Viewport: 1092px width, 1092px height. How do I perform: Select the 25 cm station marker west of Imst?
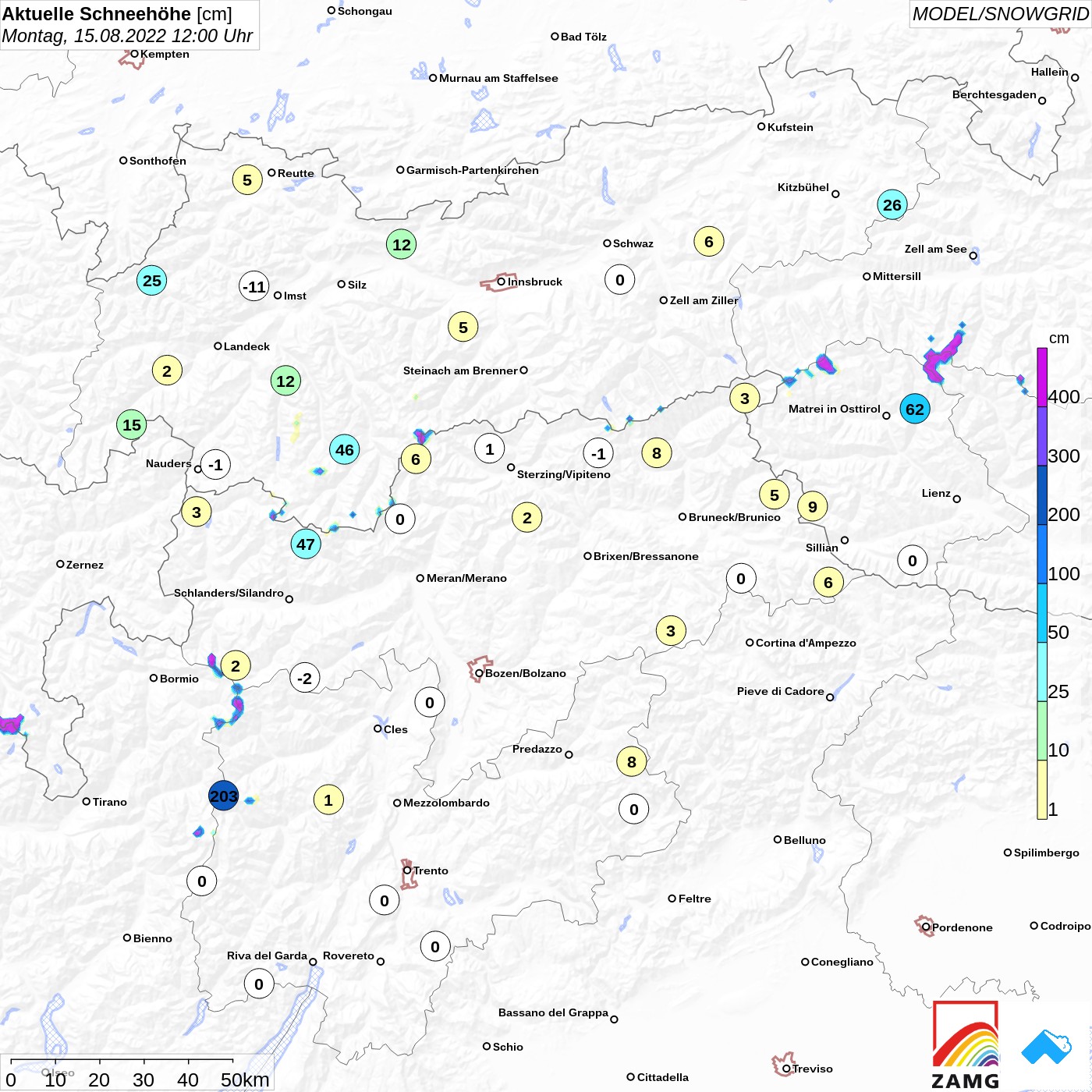pyautogui.click(x=152, y=280)
